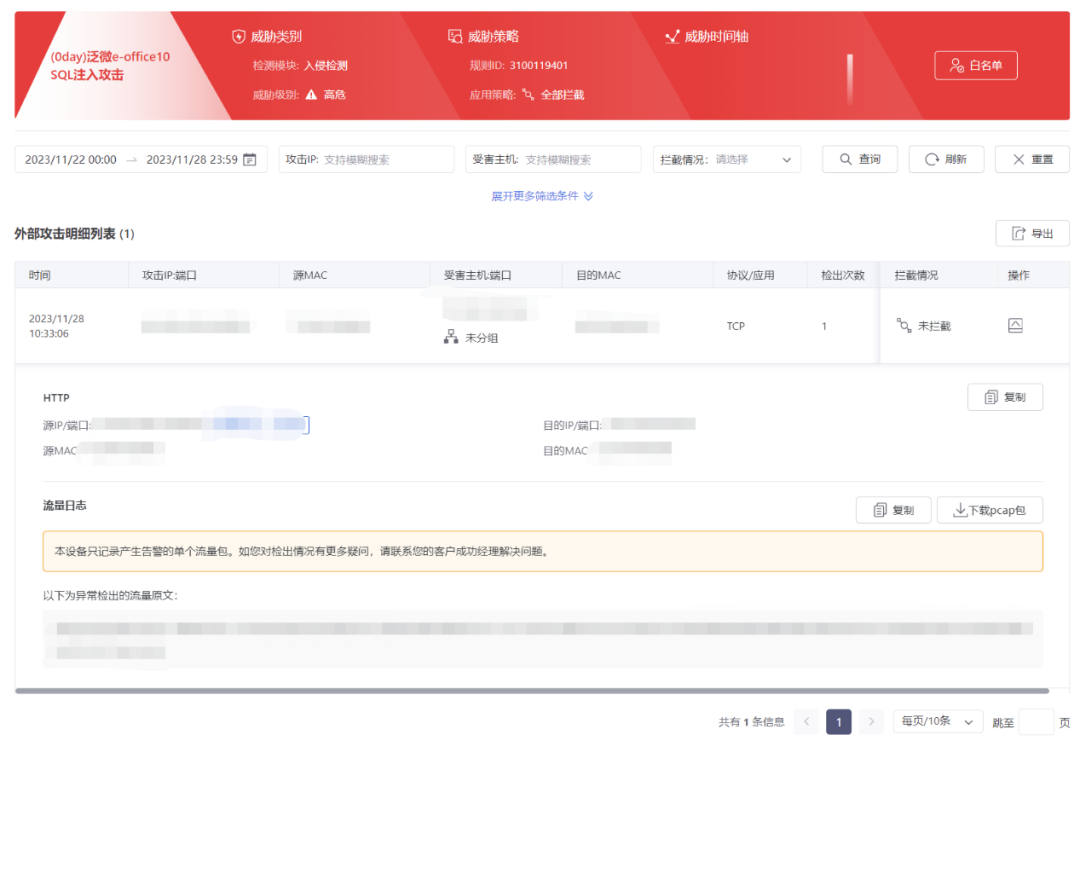Click the TCP protocol cell

coord(736,326)
